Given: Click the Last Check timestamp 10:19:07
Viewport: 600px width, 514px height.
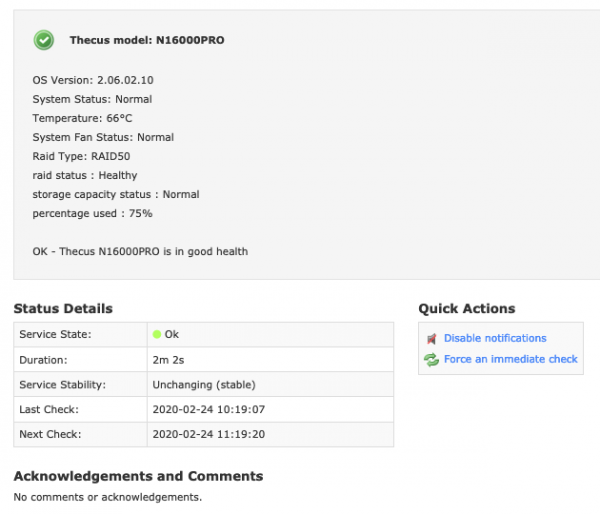Looking at the screenshot, I should 209,410.
